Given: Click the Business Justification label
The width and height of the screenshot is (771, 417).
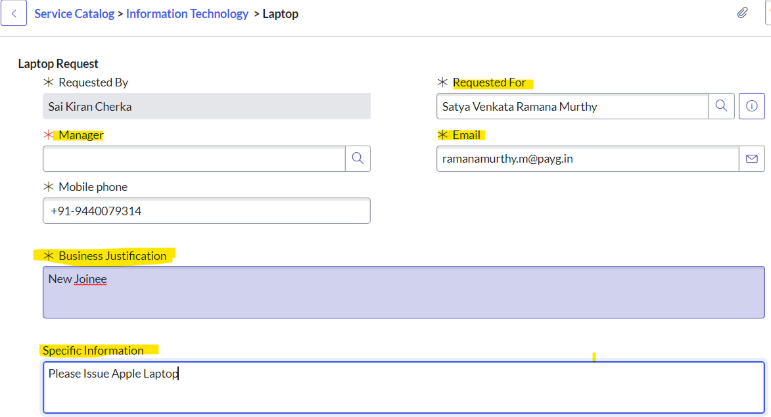Looking at the screenshot, I should tap(112, 256).
